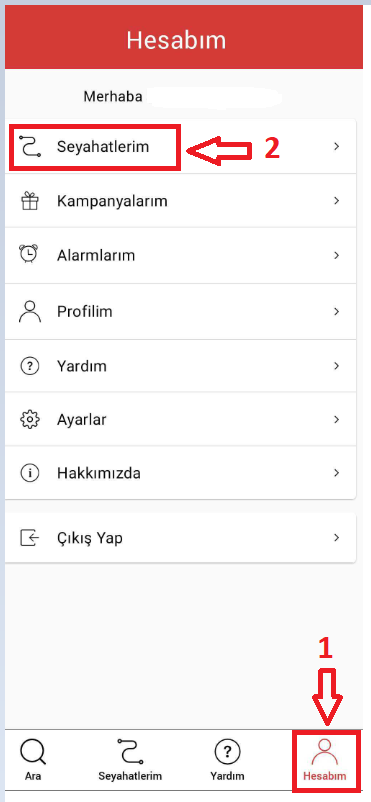The image size is (371, 802).
Task: Tap the logout icon next to Çıkış Yap
Action: (30, 538)
